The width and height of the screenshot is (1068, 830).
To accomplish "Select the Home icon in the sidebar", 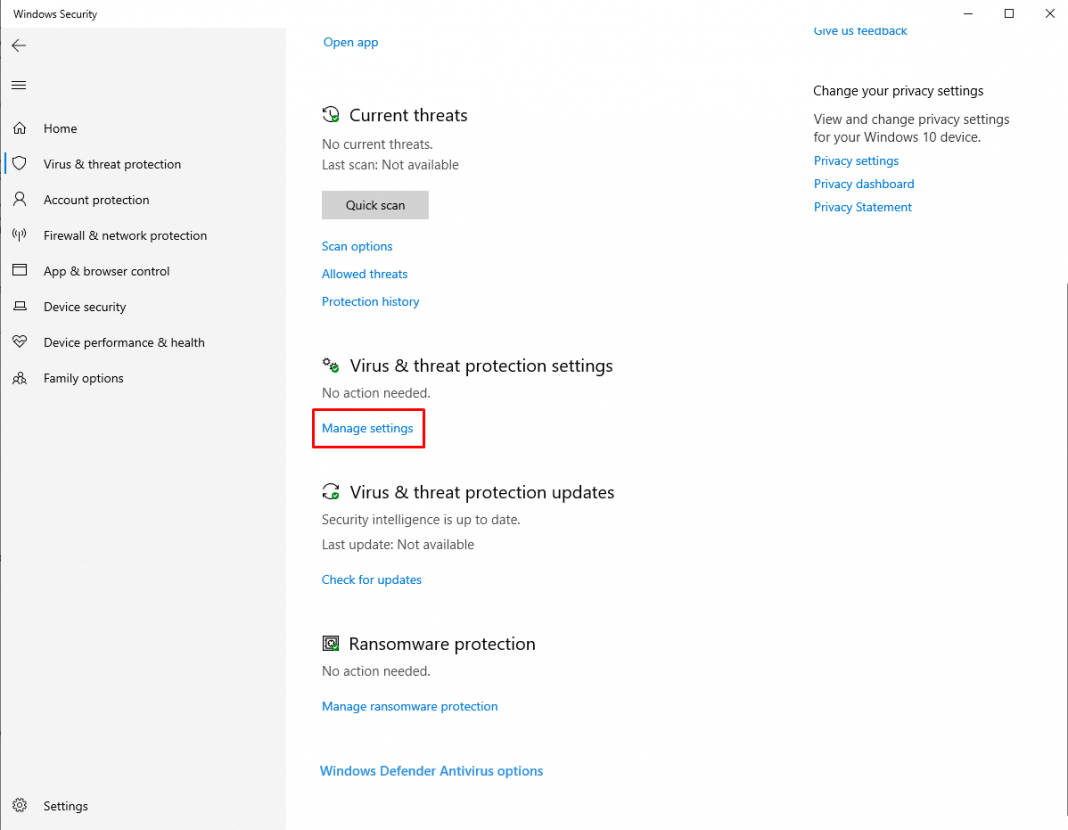I will click(20, 128).
